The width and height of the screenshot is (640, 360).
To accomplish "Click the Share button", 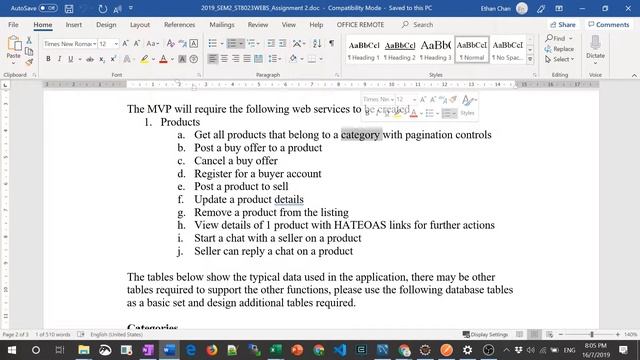I will pos(562,24).
